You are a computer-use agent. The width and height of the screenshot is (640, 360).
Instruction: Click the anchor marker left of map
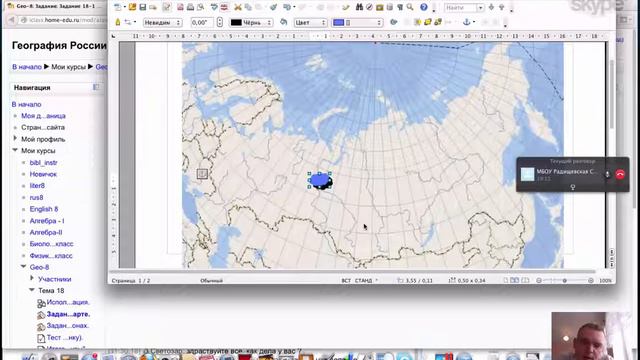point(202,174)
